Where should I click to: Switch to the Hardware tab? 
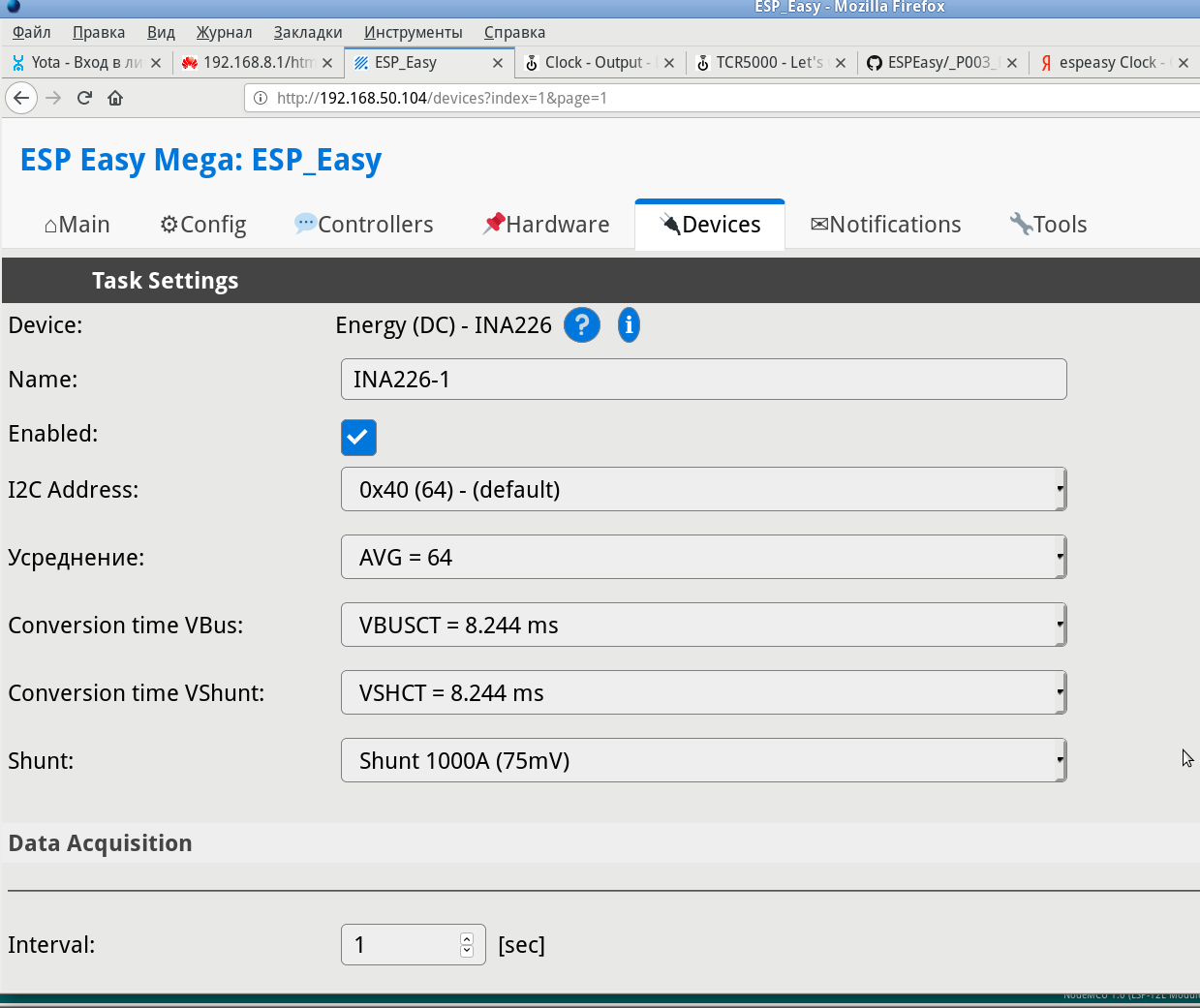(546, 225)
